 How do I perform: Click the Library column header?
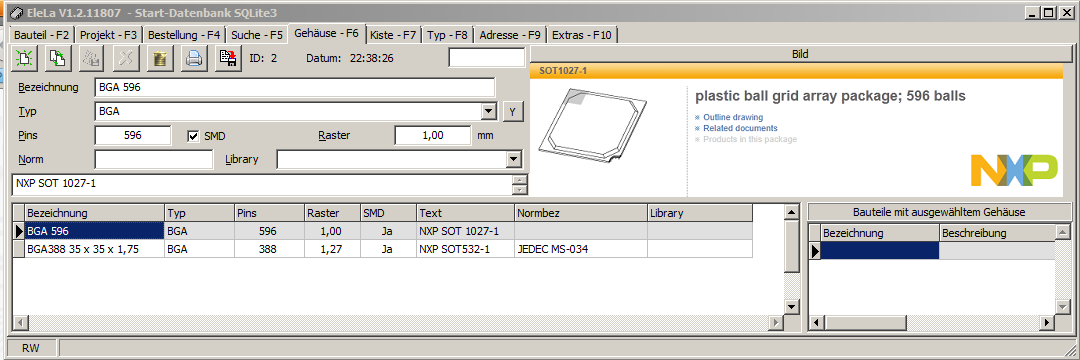pyautogui.click(x=699, y=213)
